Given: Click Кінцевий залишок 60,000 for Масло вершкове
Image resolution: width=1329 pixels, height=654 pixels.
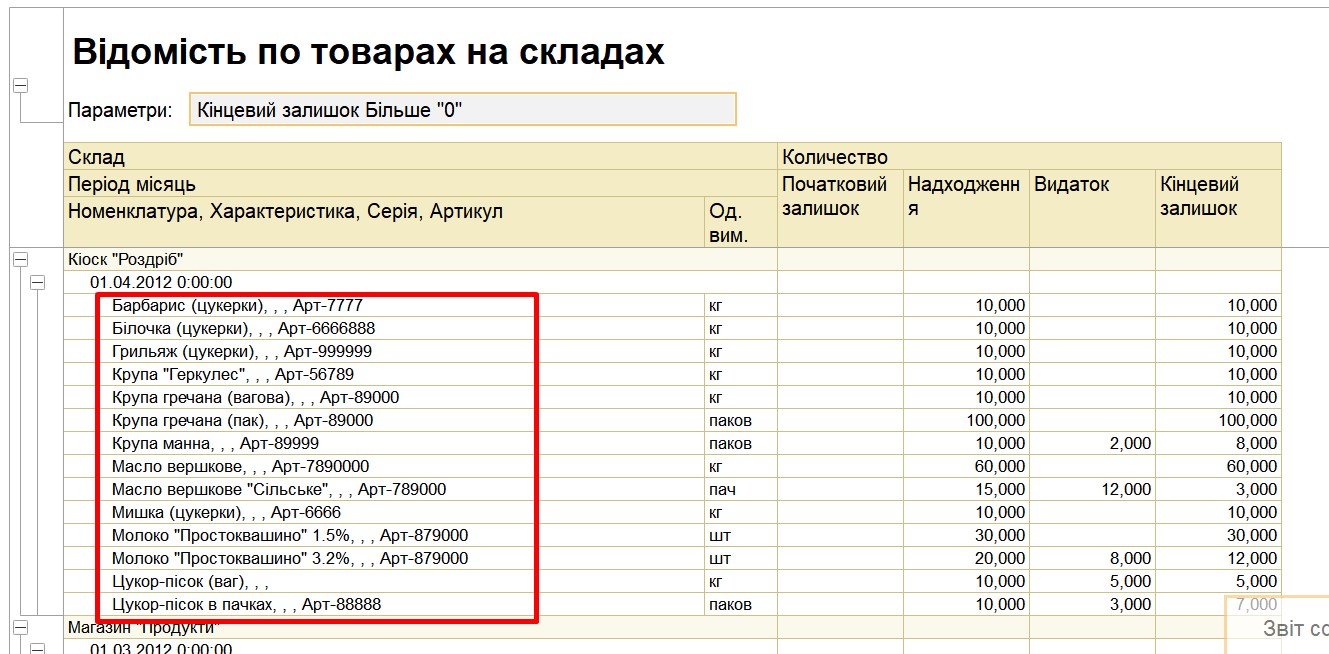Looking at the screenshot, I should pos(1218,467).
